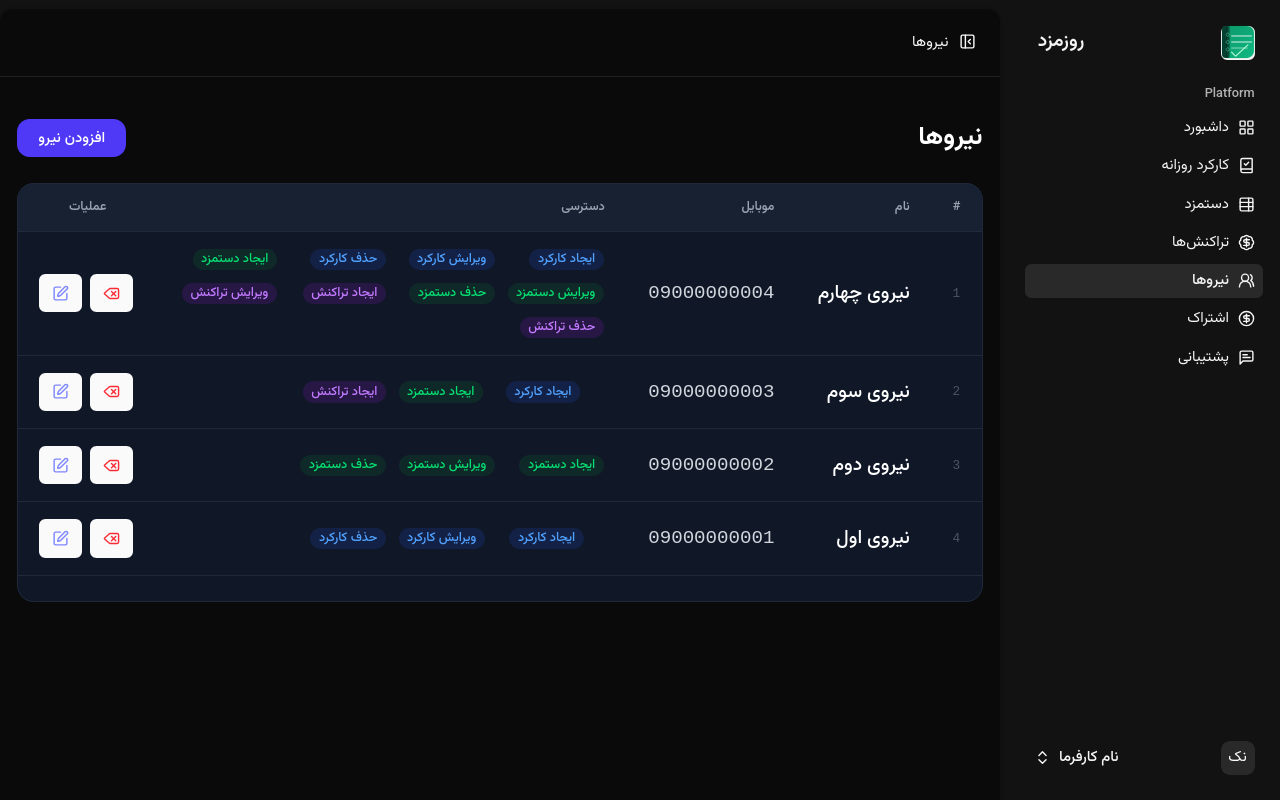Toggle the sidebar panel icon in header
1280x800 pixels.
coord(967,42)
